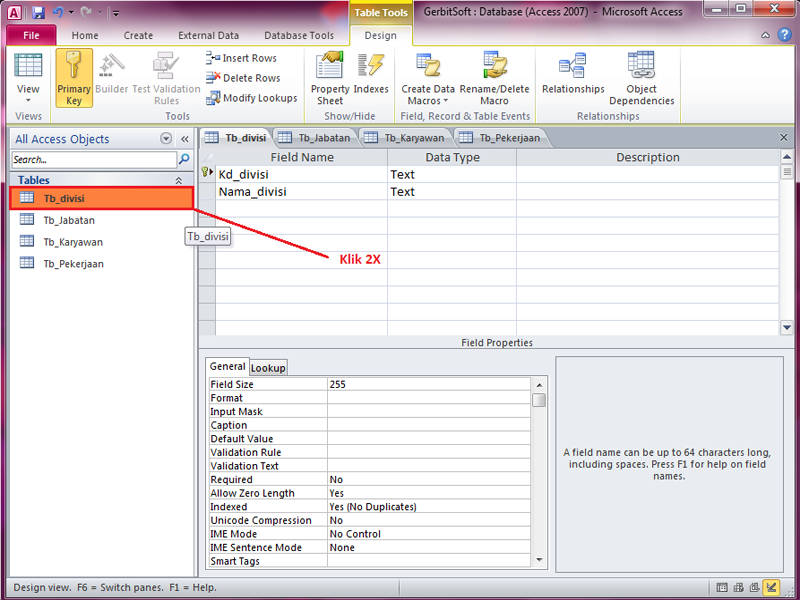Switch to Datasheet View from the status bar
This screenshot has height=600, width=800.
coord(722,587)
